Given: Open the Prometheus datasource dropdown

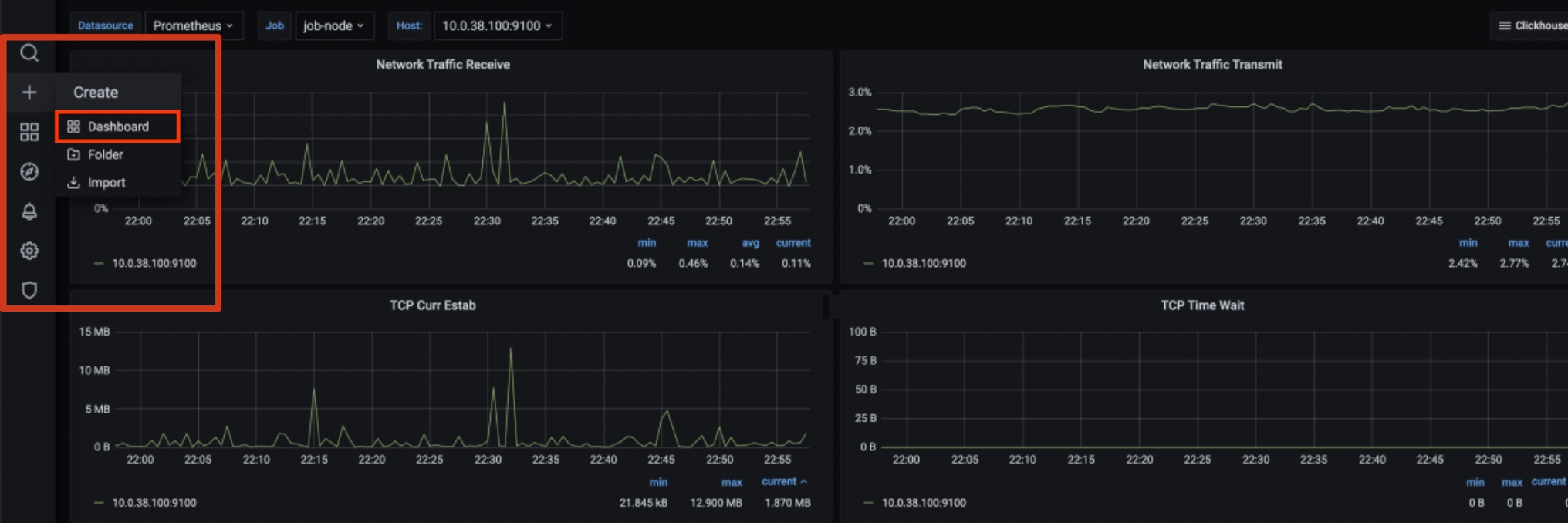Looking at the screenshot, I should [x=193, y=25].
